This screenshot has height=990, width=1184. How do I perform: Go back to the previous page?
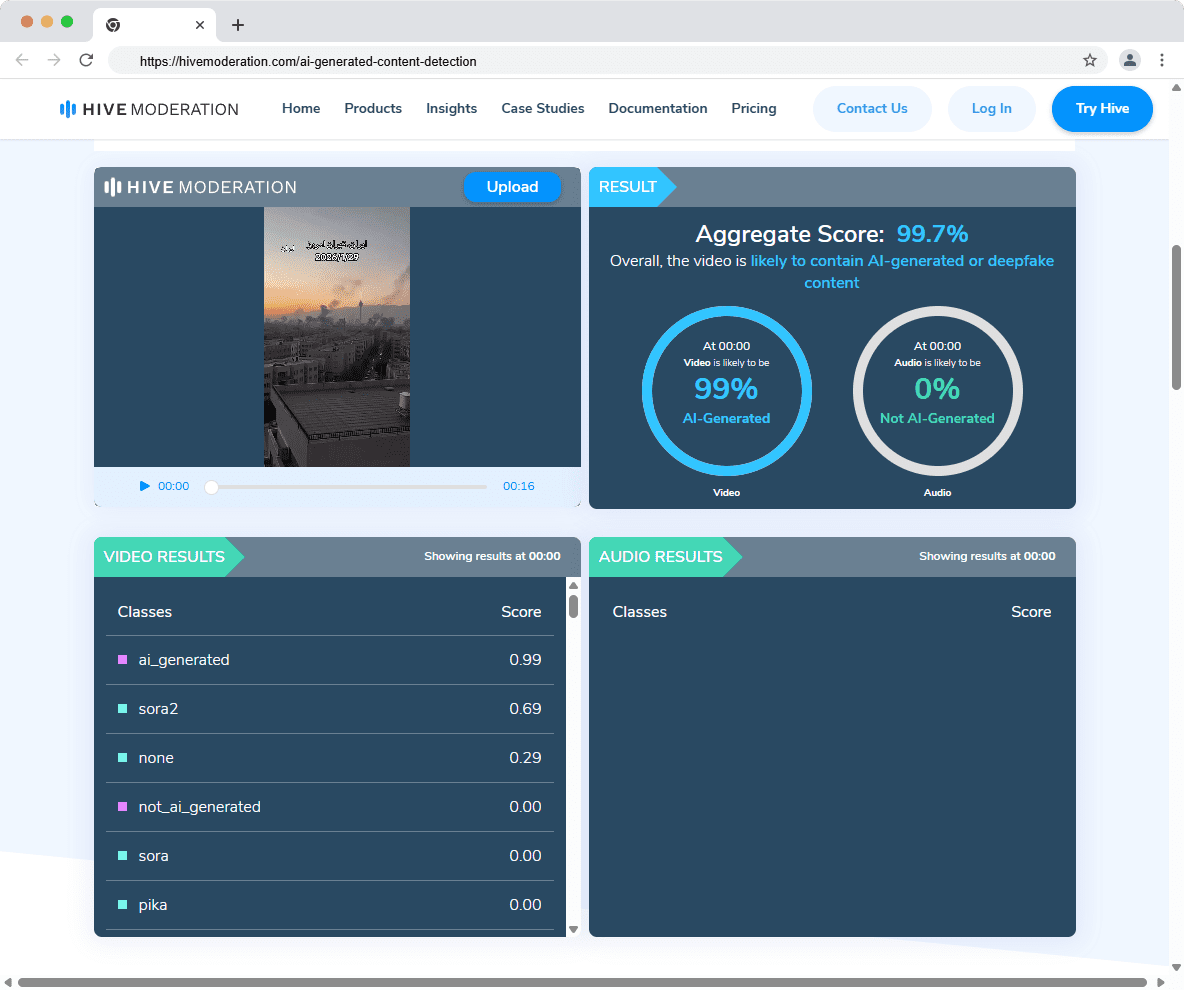coord(22,60)
